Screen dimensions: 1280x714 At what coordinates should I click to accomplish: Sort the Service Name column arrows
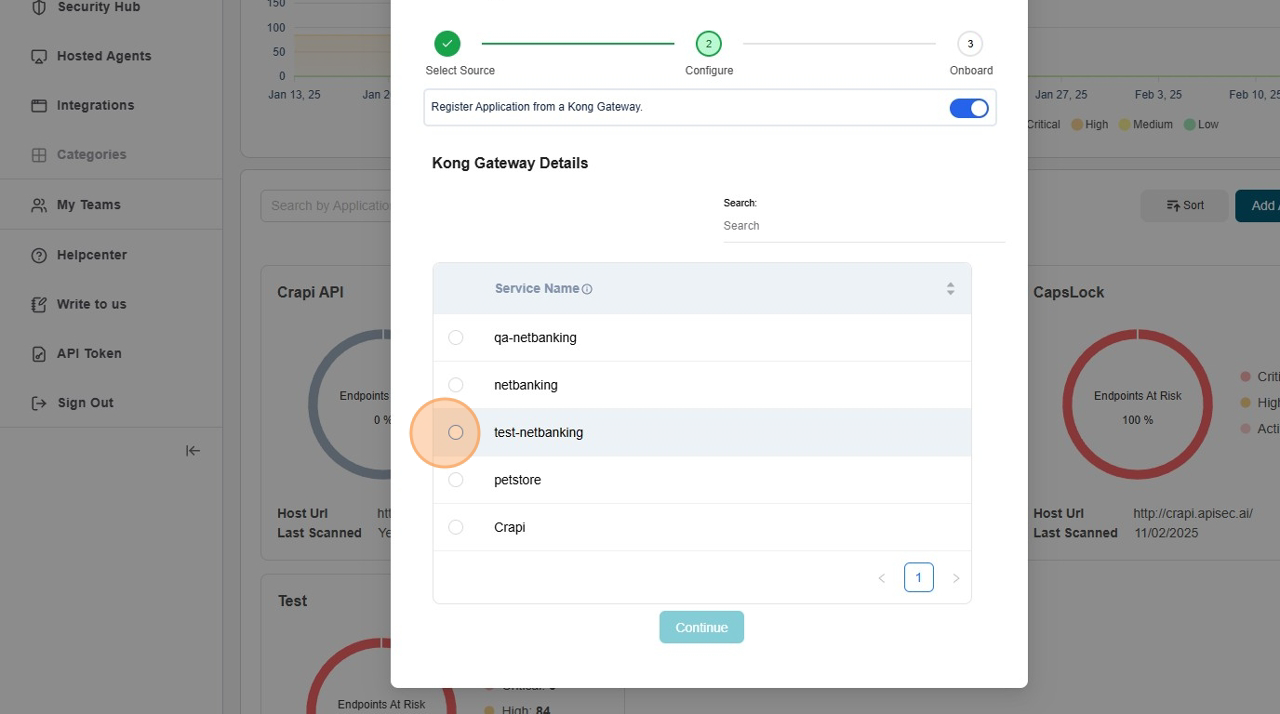[950, 289]
